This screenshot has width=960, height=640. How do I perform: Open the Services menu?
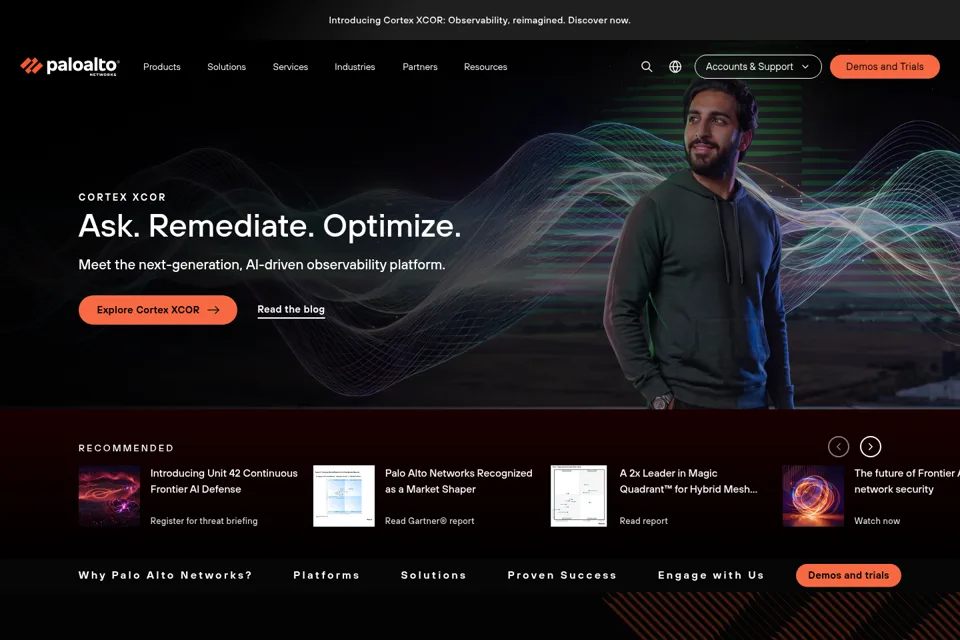click(x=290, y=67)
